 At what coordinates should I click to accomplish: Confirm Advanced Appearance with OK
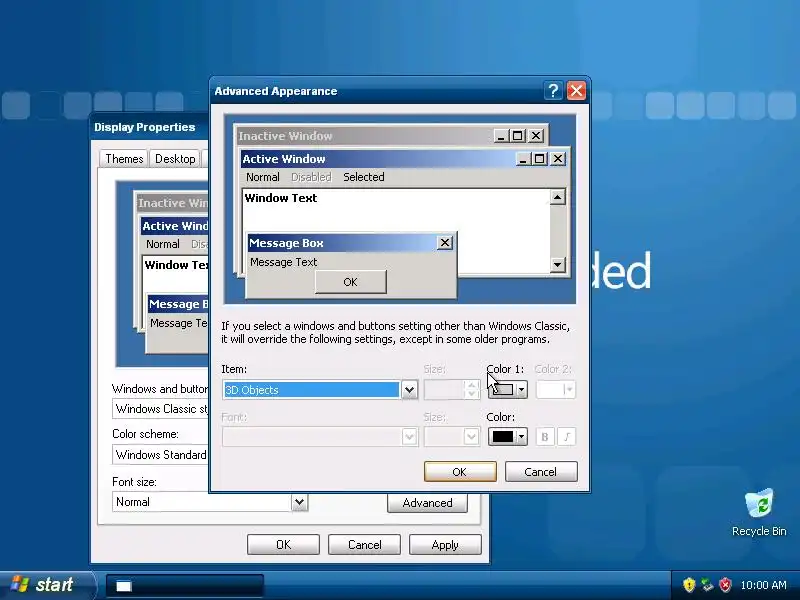(460, 472)
